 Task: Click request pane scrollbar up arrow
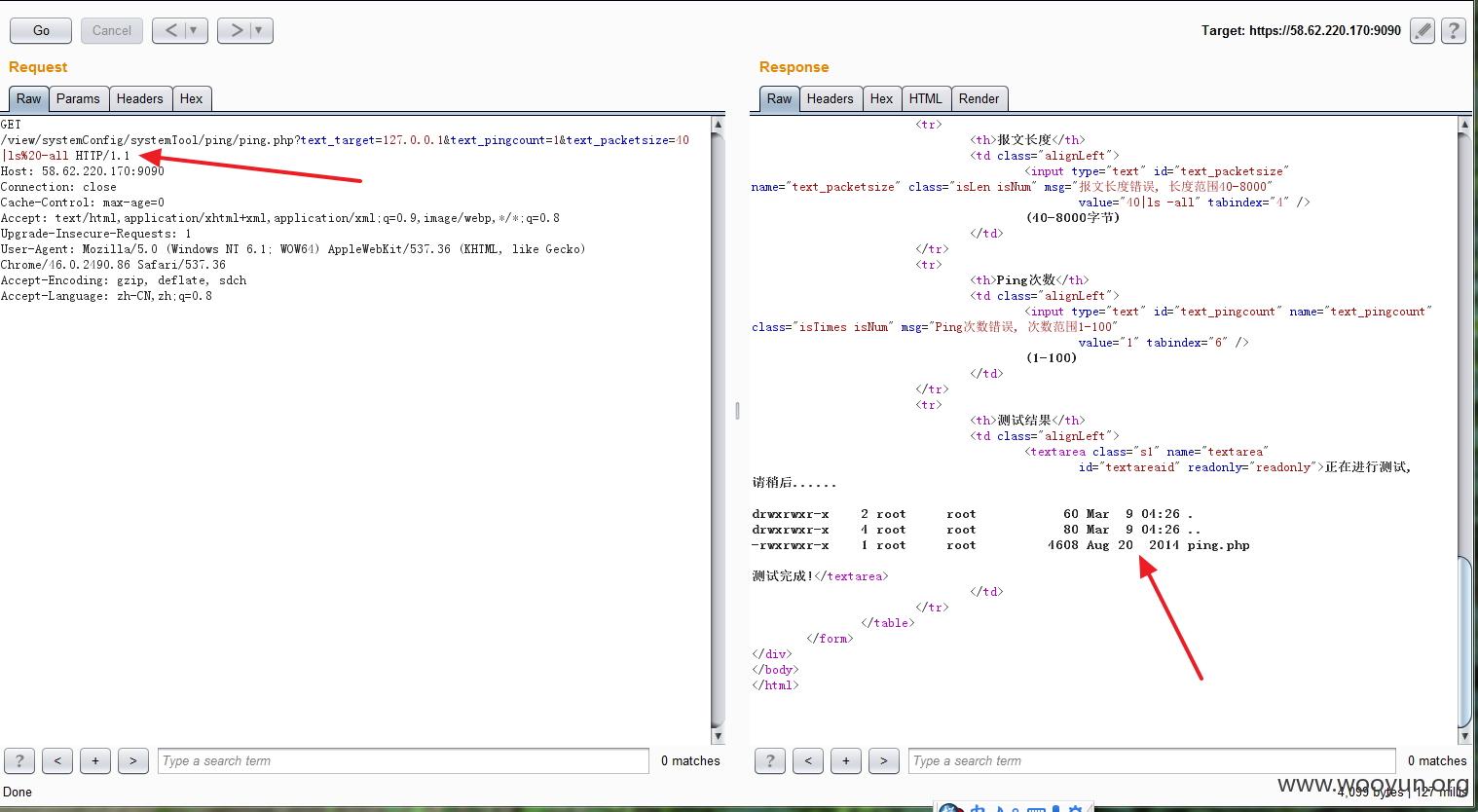(x=719, y=125)
